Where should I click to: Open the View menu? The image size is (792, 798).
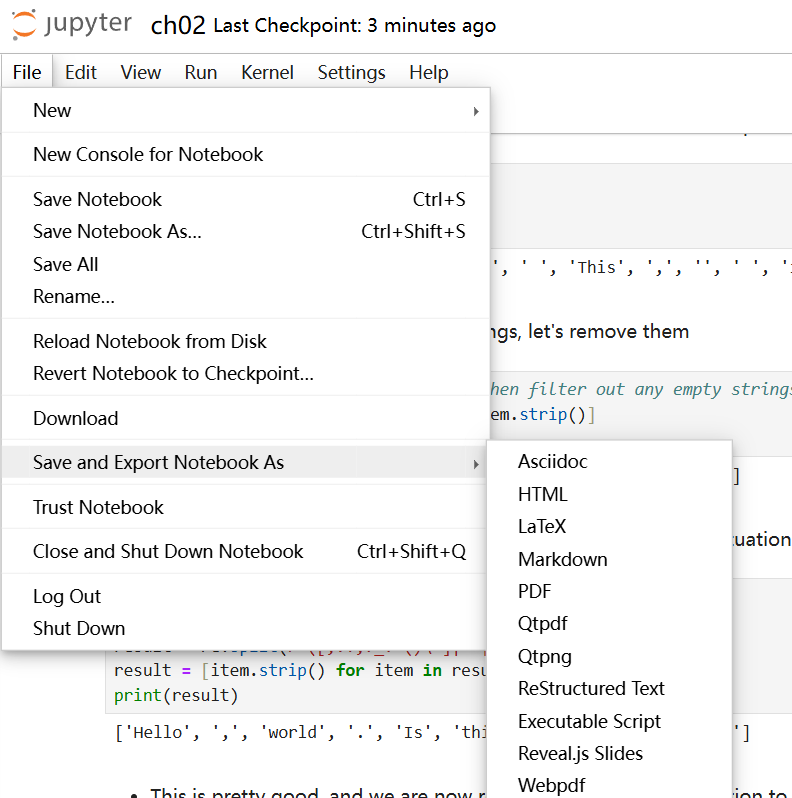tap(140, 72)
